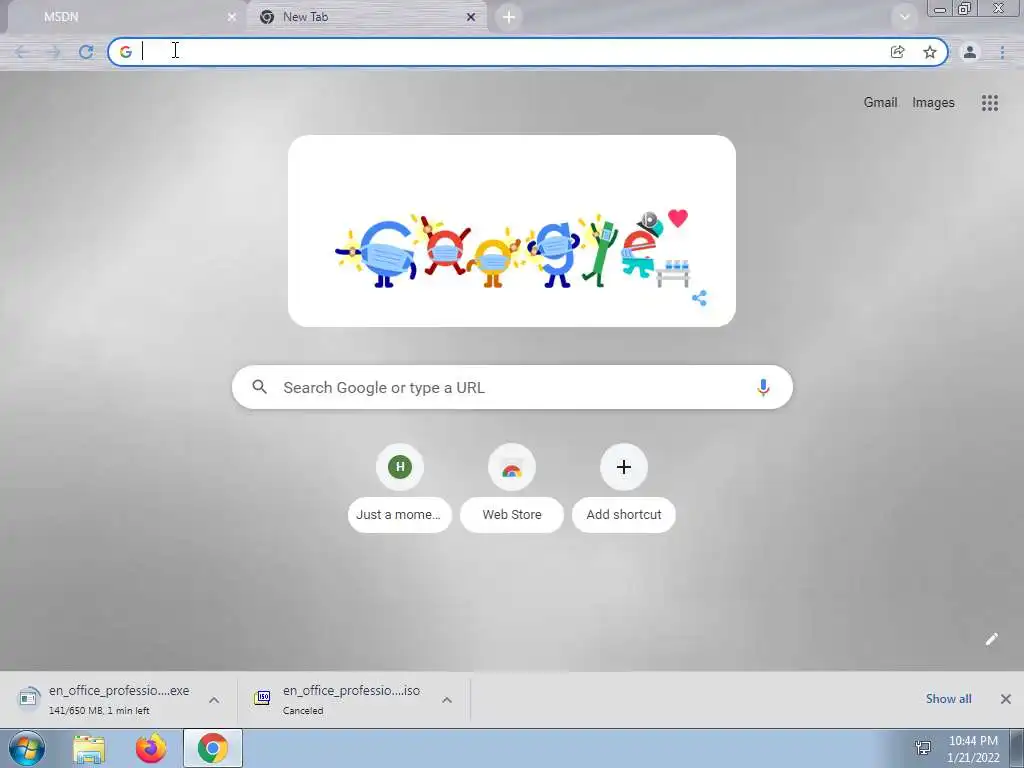Click the network icon in the system tray
Image resolution: width=1024 pixels, height=768 pixels.
tap(923, 748)
